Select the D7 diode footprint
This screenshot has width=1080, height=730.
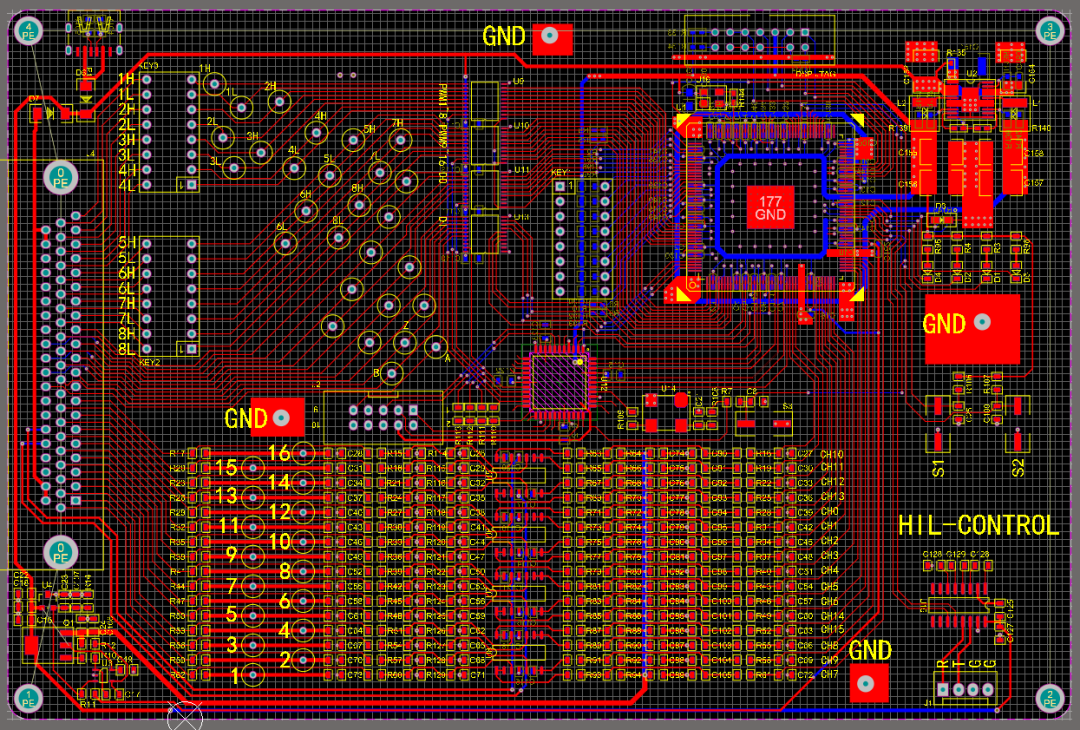[52, 113]
